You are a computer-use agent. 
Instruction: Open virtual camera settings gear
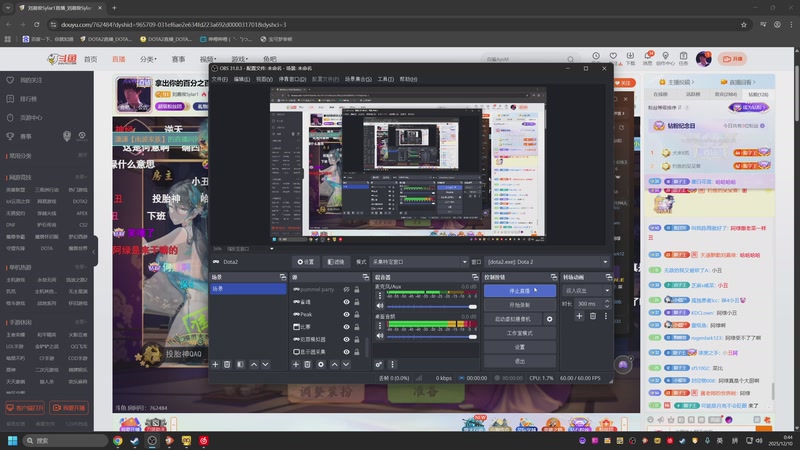(549, 319)
